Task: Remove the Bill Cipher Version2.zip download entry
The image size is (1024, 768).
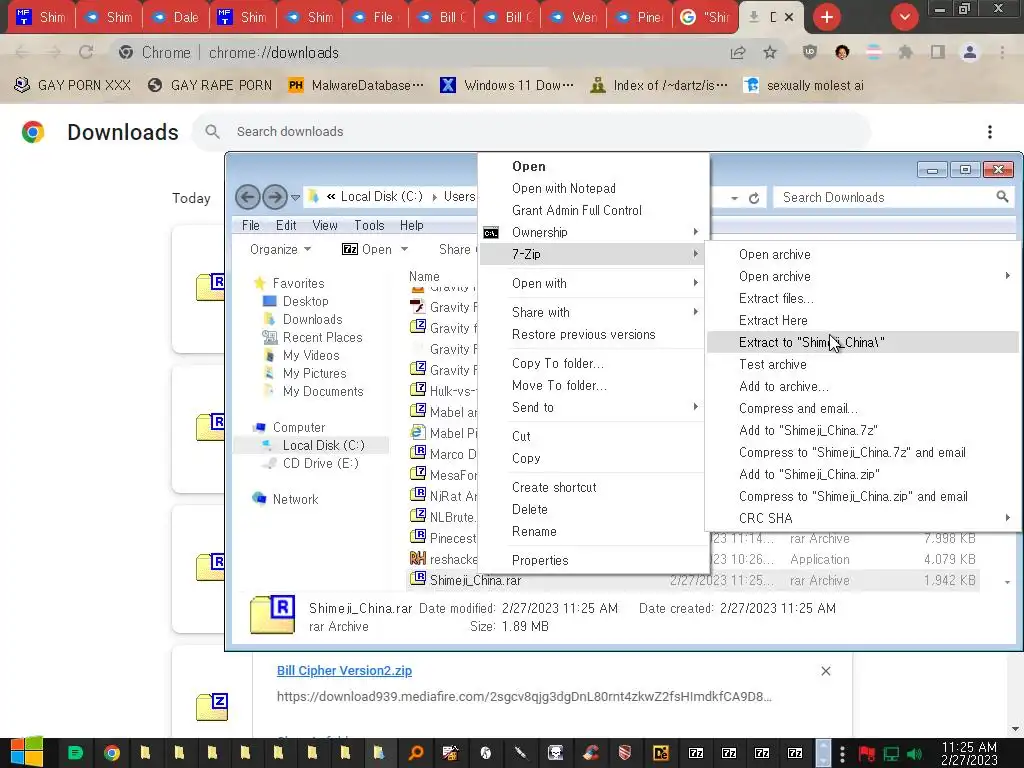Action: tap(825, 671)
